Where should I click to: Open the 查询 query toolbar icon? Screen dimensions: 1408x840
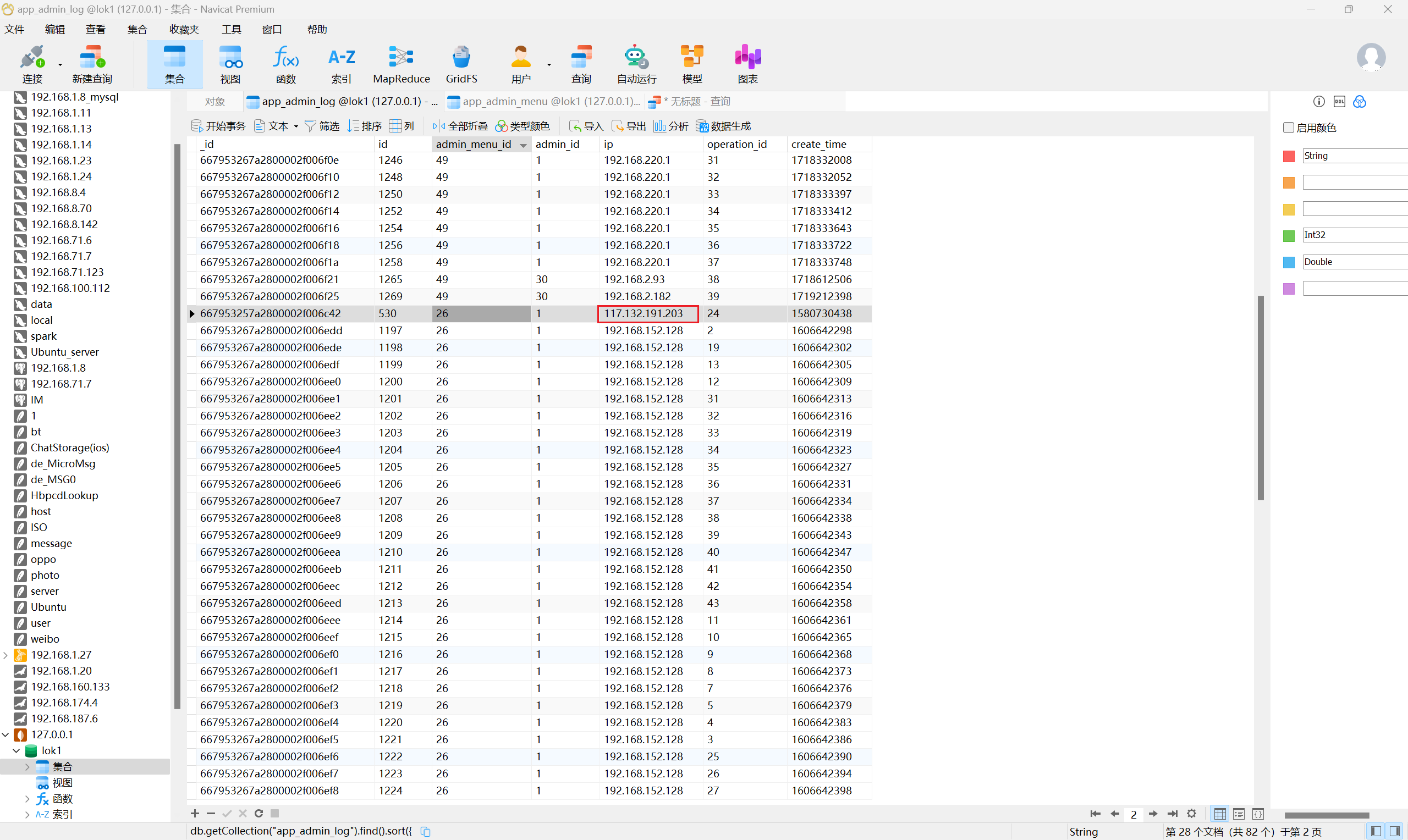coord(581,64)
